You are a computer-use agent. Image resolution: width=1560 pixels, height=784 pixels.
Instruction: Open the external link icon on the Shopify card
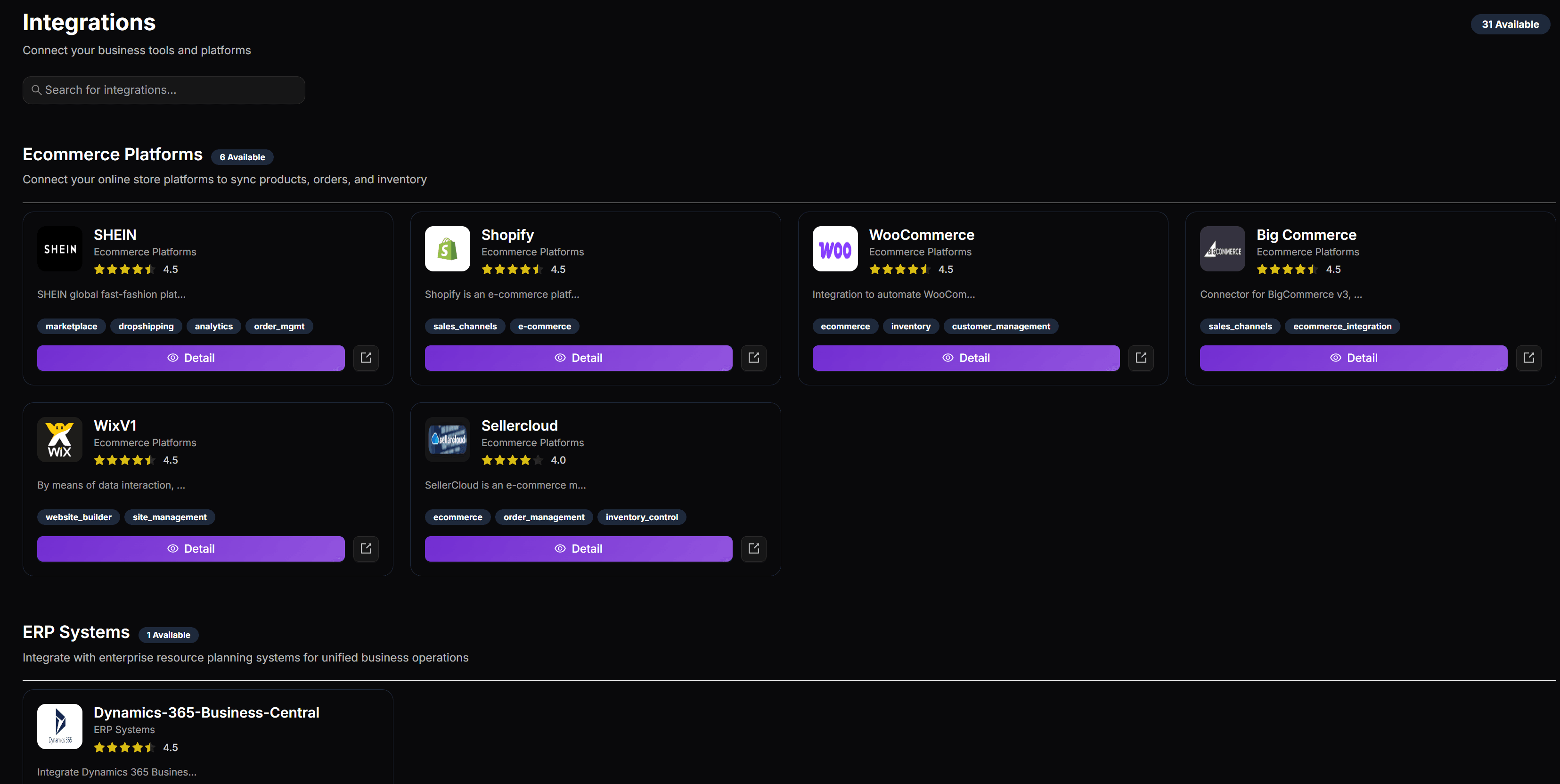pyautogui.click(x=753, y=358)
